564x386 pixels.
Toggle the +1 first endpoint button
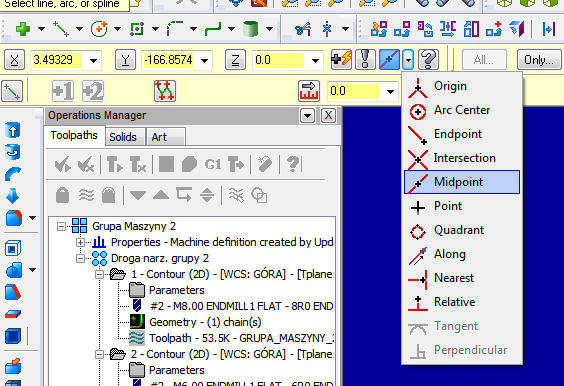[x=63, y=91]
